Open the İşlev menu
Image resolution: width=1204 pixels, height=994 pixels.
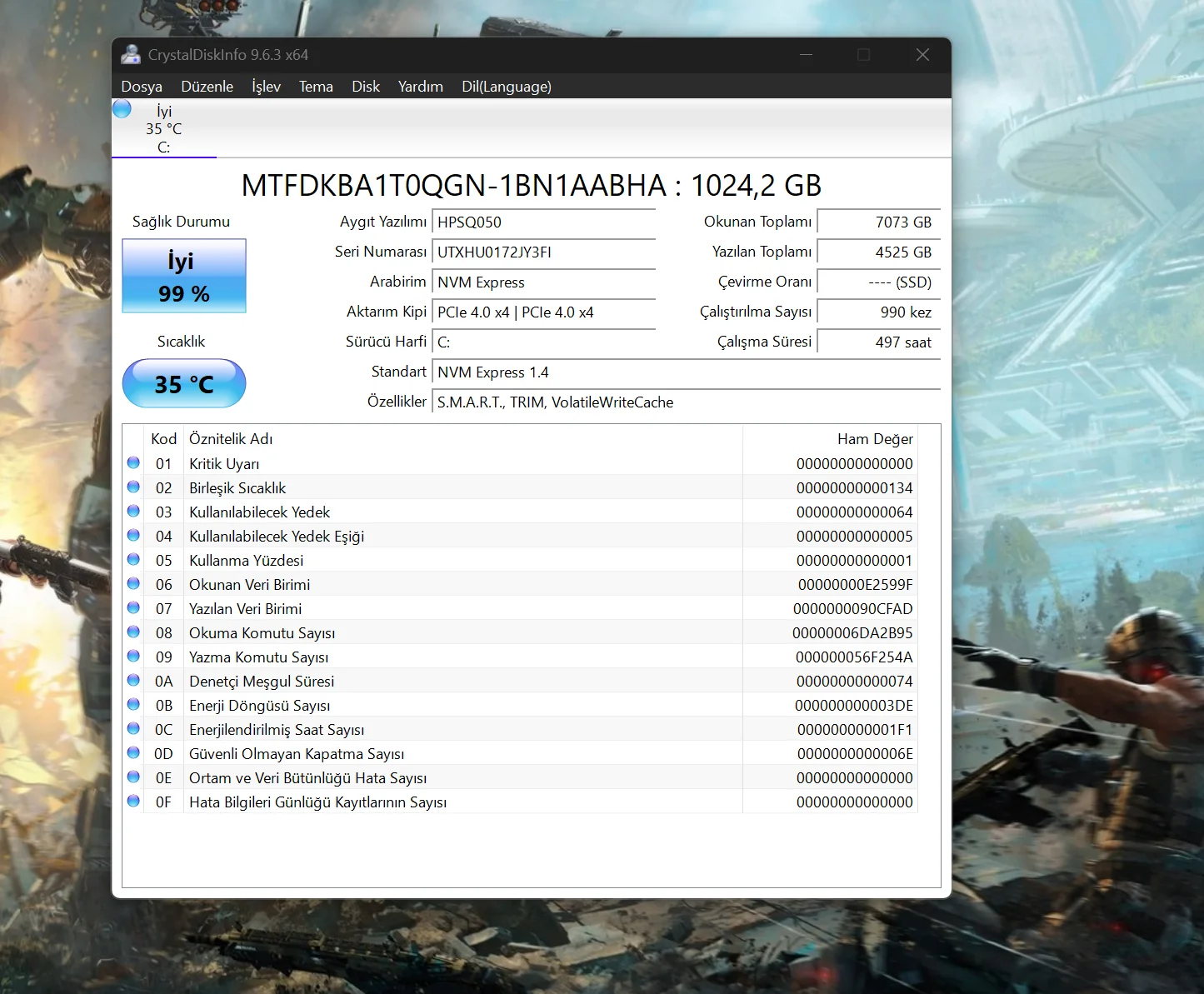click(x=266, y=87)
